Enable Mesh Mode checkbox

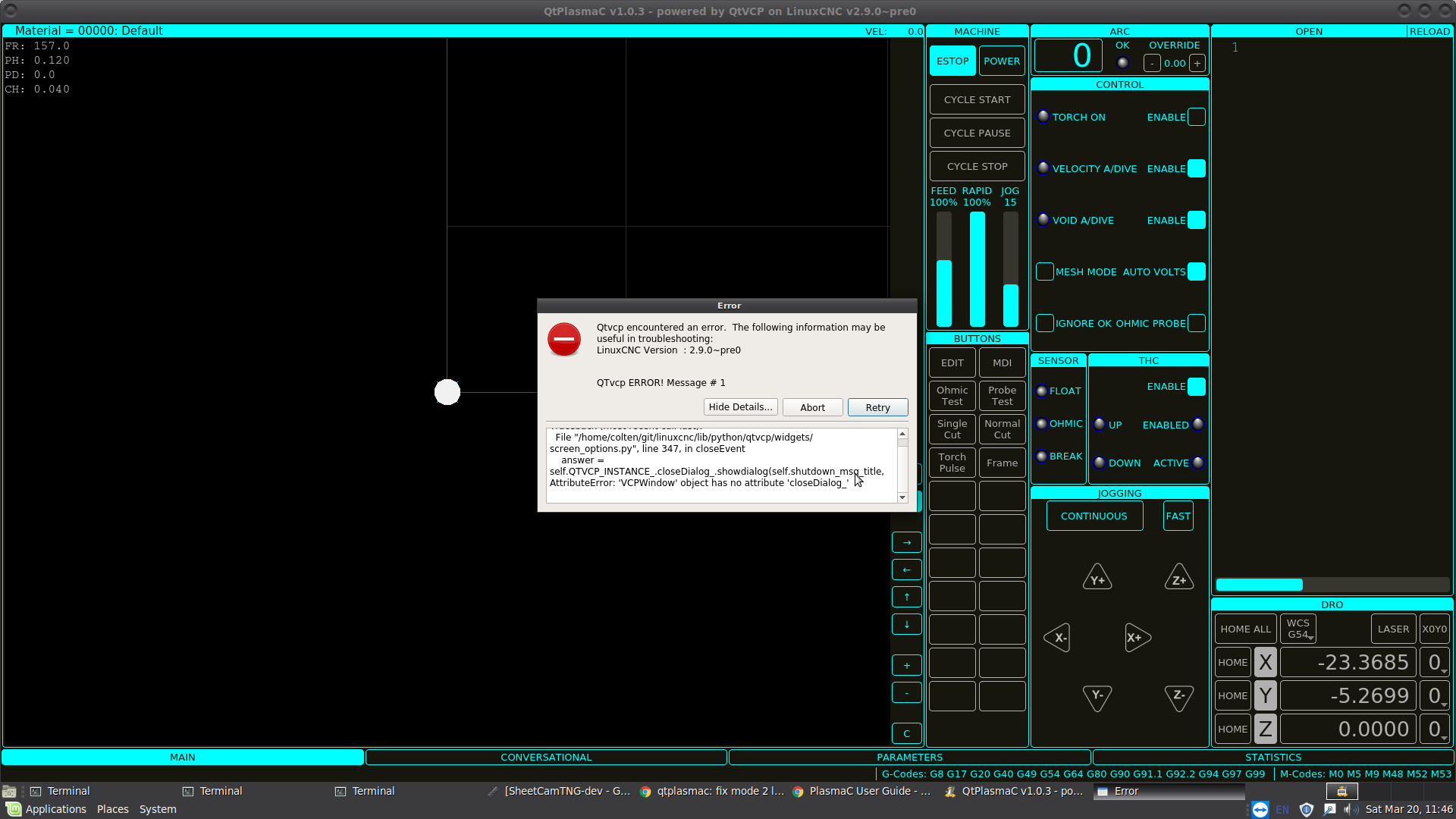pos(1045,271)
